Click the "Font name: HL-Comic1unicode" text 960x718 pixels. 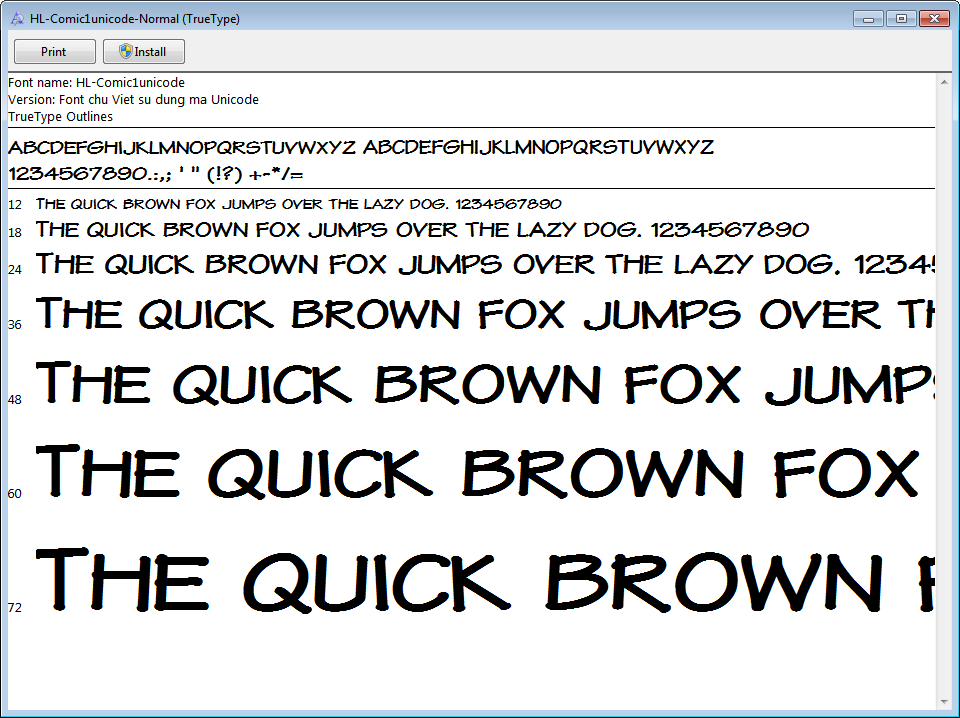click(96, 83)
